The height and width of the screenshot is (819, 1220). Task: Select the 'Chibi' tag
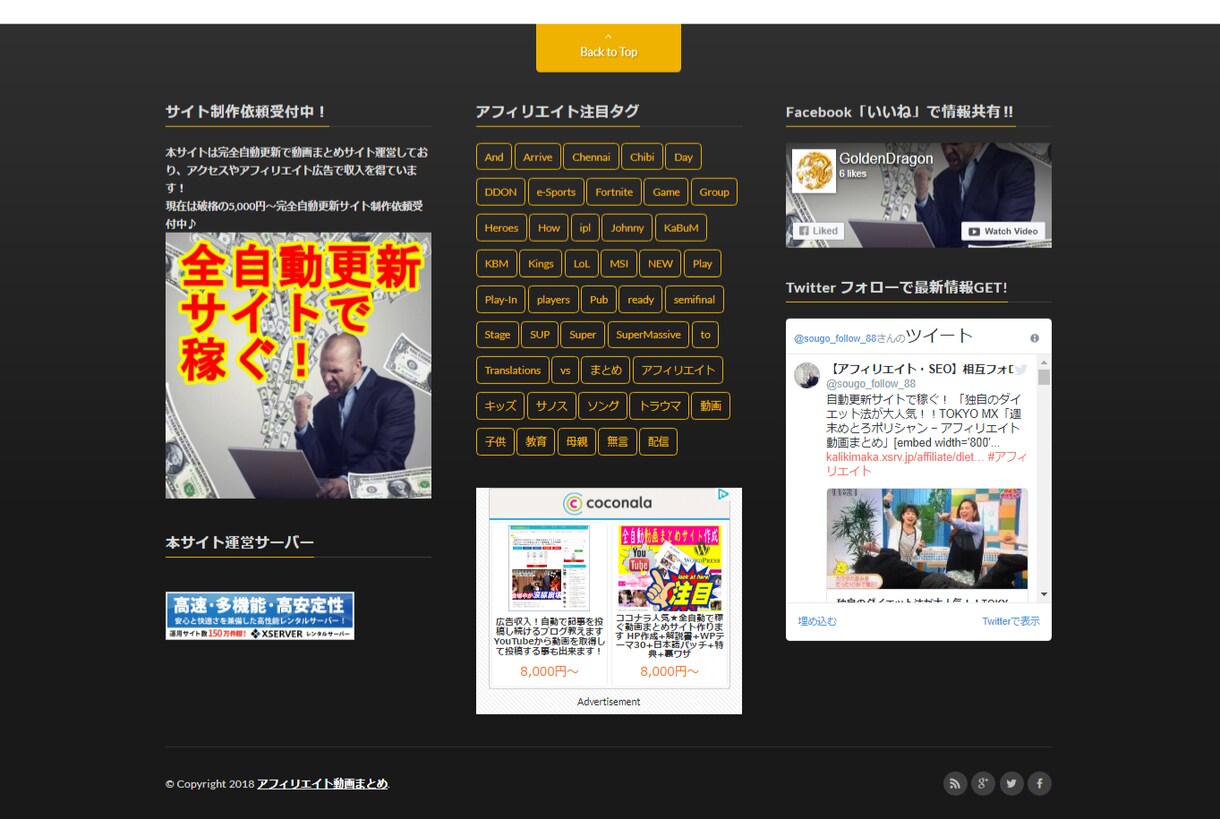click(642, 157)
